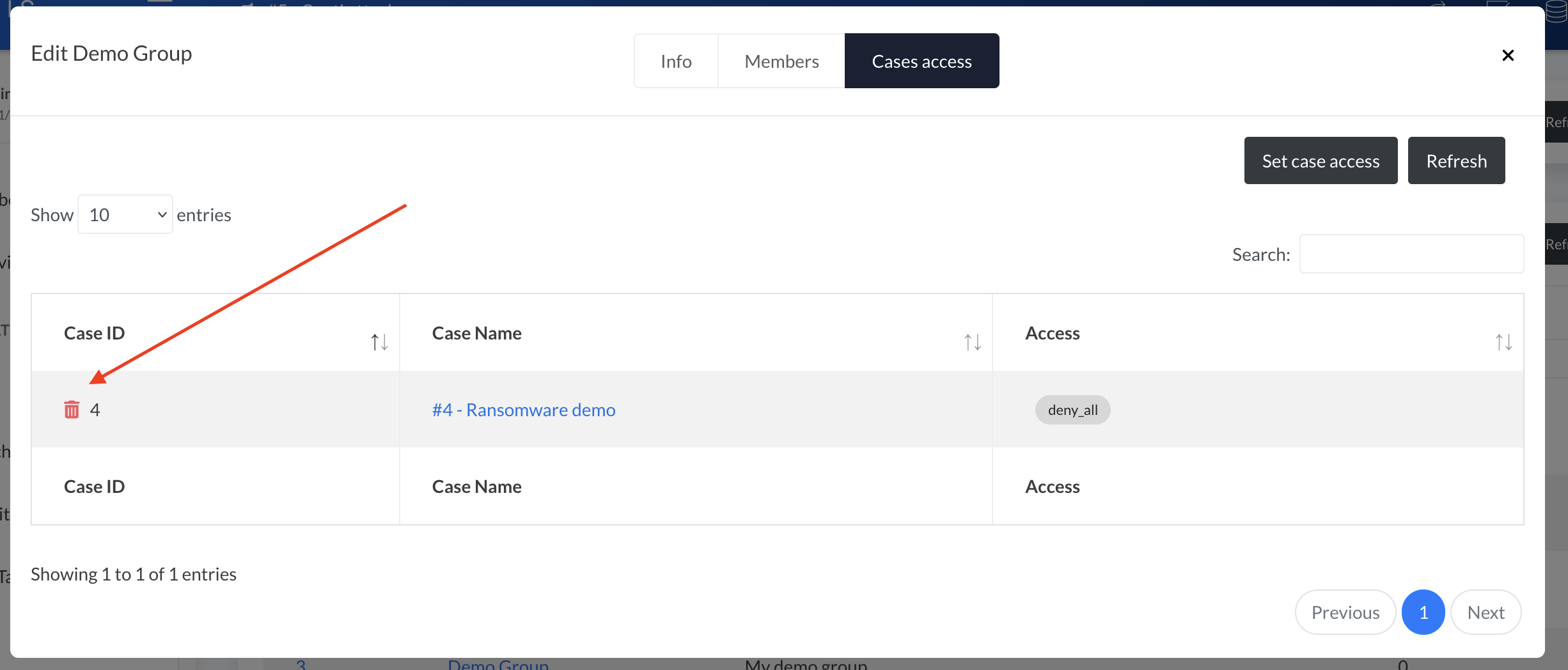This screenshot has width=1568, height=670.
Task: Delete case 4 using the red trash icon
Action: 71,409
